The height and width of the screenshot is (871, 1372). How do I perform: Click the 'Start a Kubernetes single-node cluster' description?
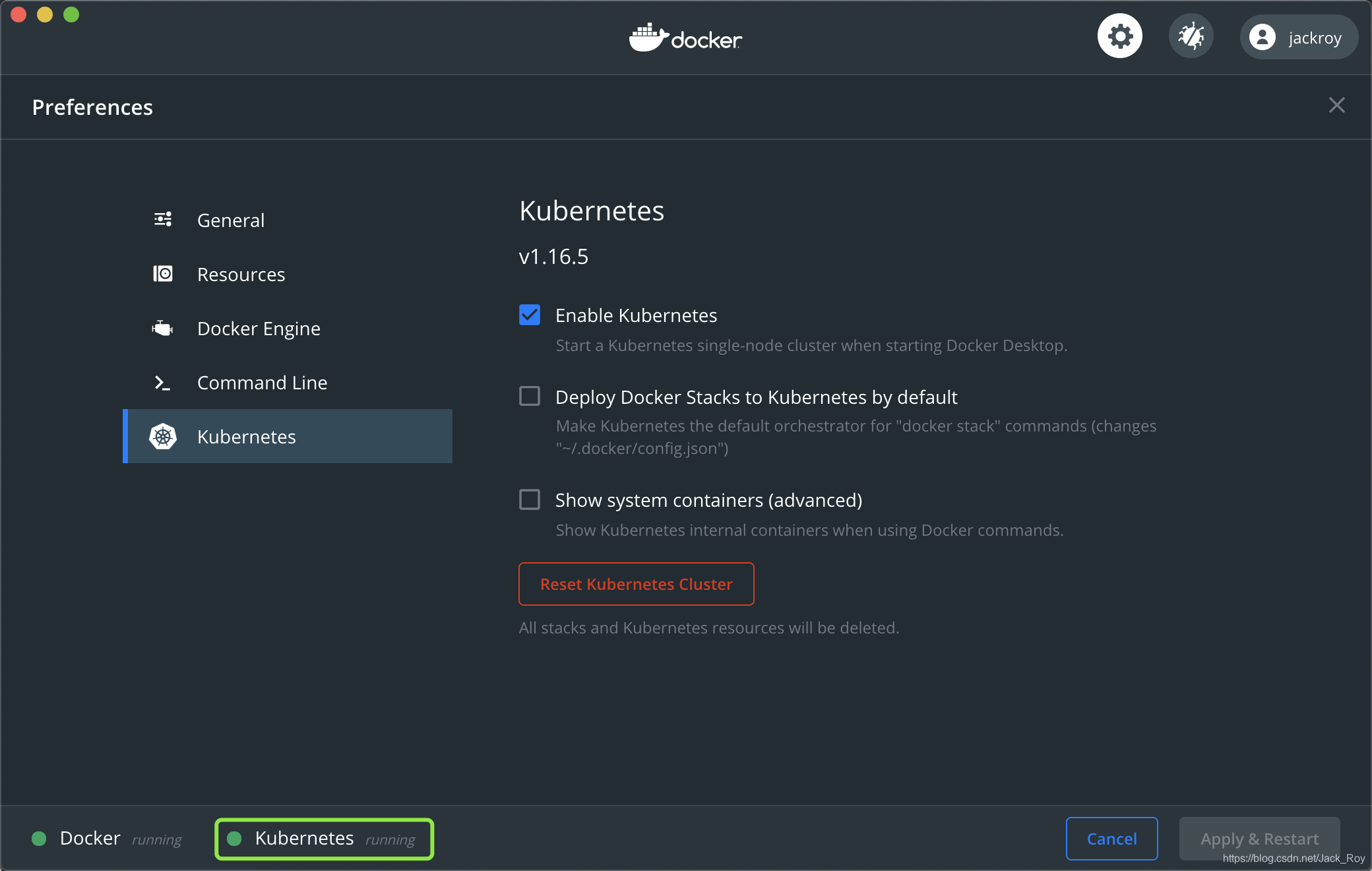[811, 345]
